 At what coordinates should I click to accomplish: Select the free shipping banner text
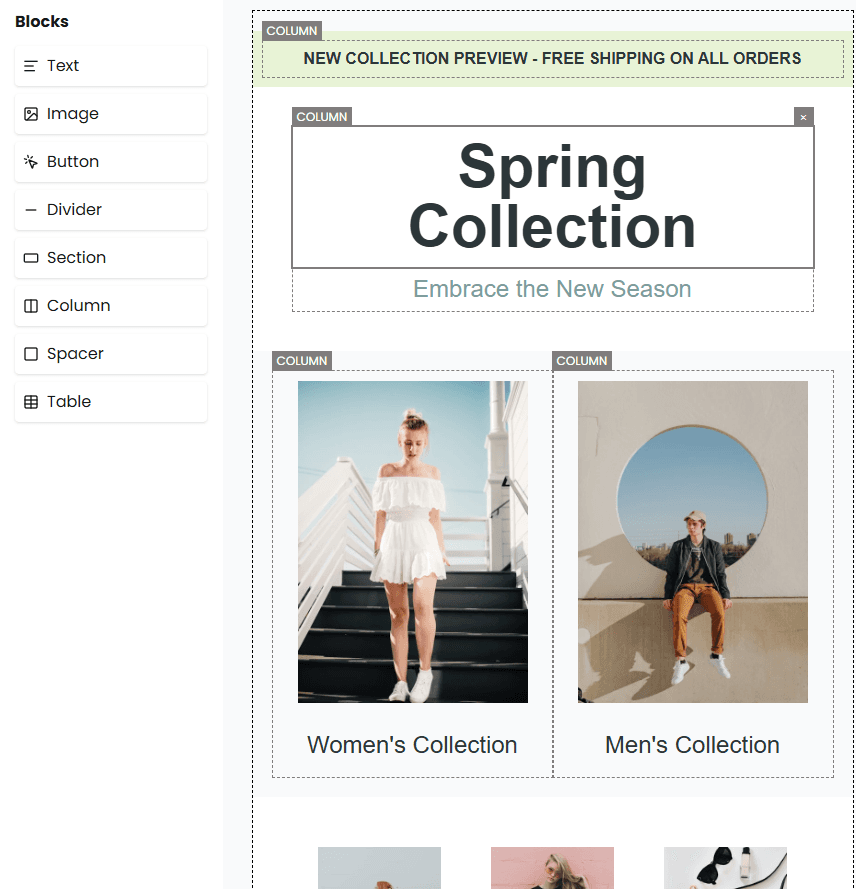552,58
